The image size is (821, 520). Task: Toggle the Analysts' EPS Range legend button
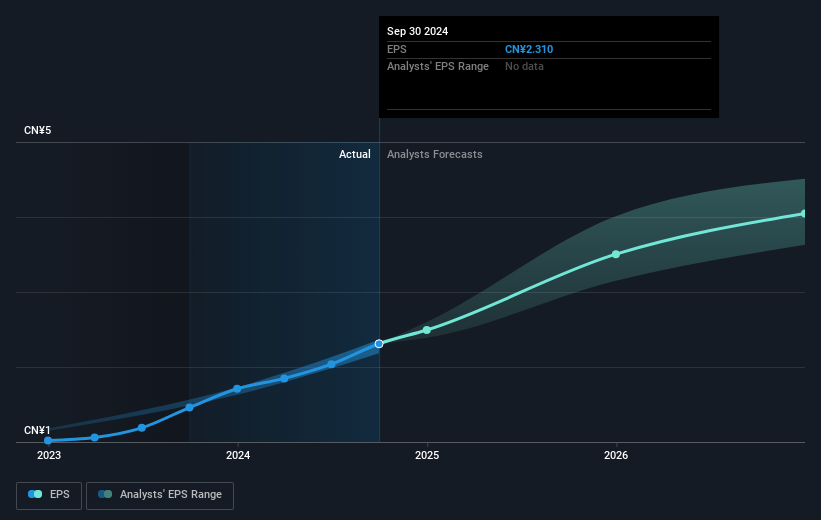tap(160, 495)
